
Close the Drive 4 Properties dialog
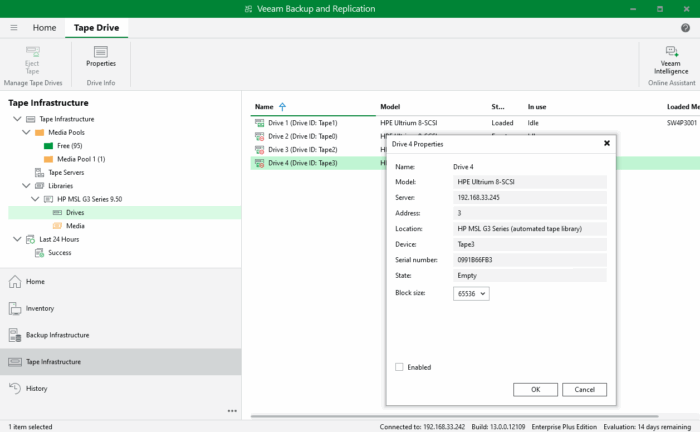tap(607, 143)
